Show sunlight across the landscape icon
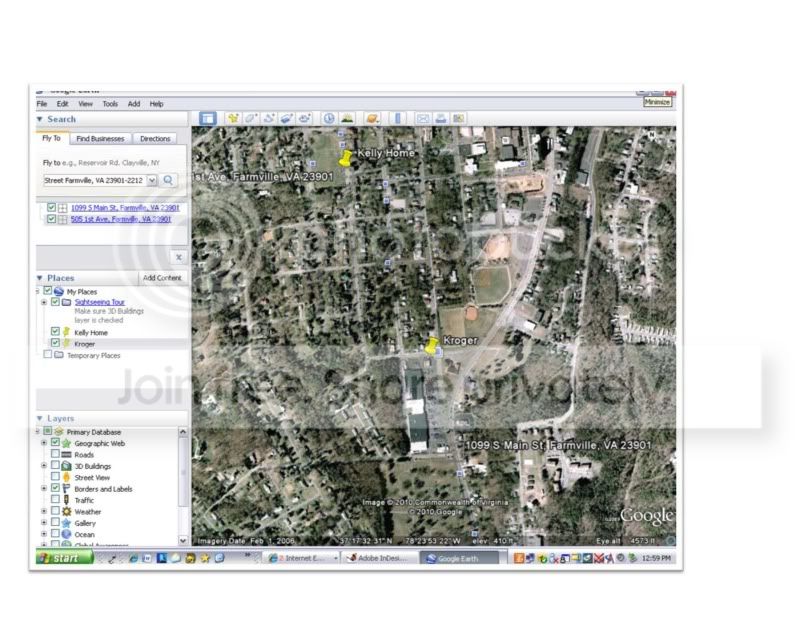The image size is (800, 618). tap(346, 118)
